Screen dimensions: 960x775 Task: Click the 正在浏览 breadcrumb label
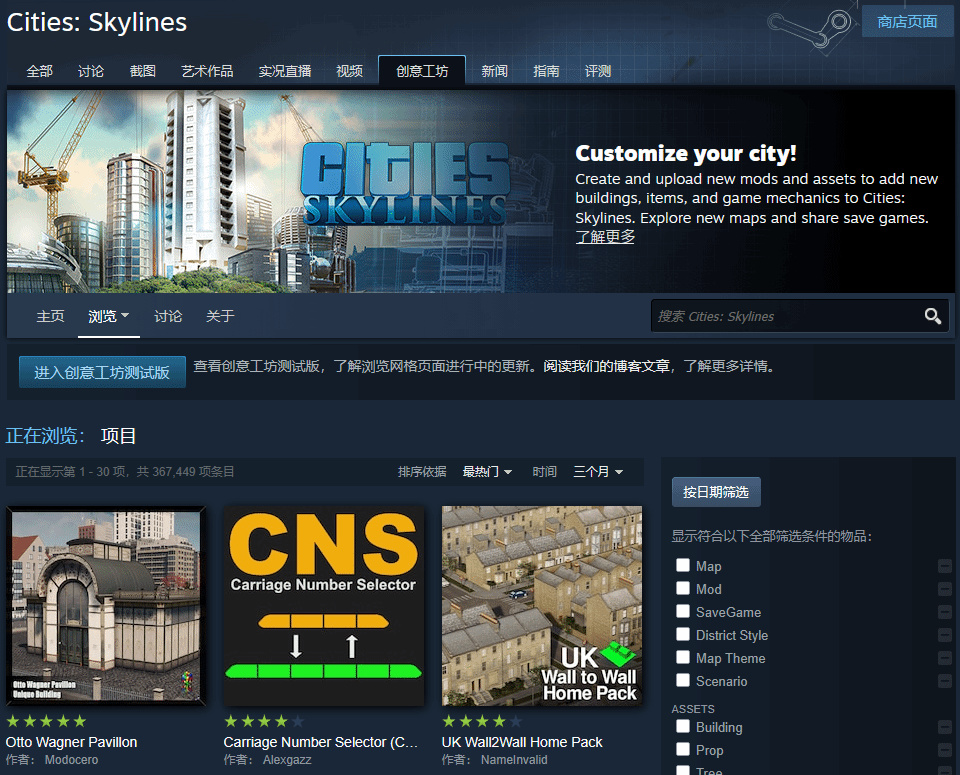click(45, 436)
